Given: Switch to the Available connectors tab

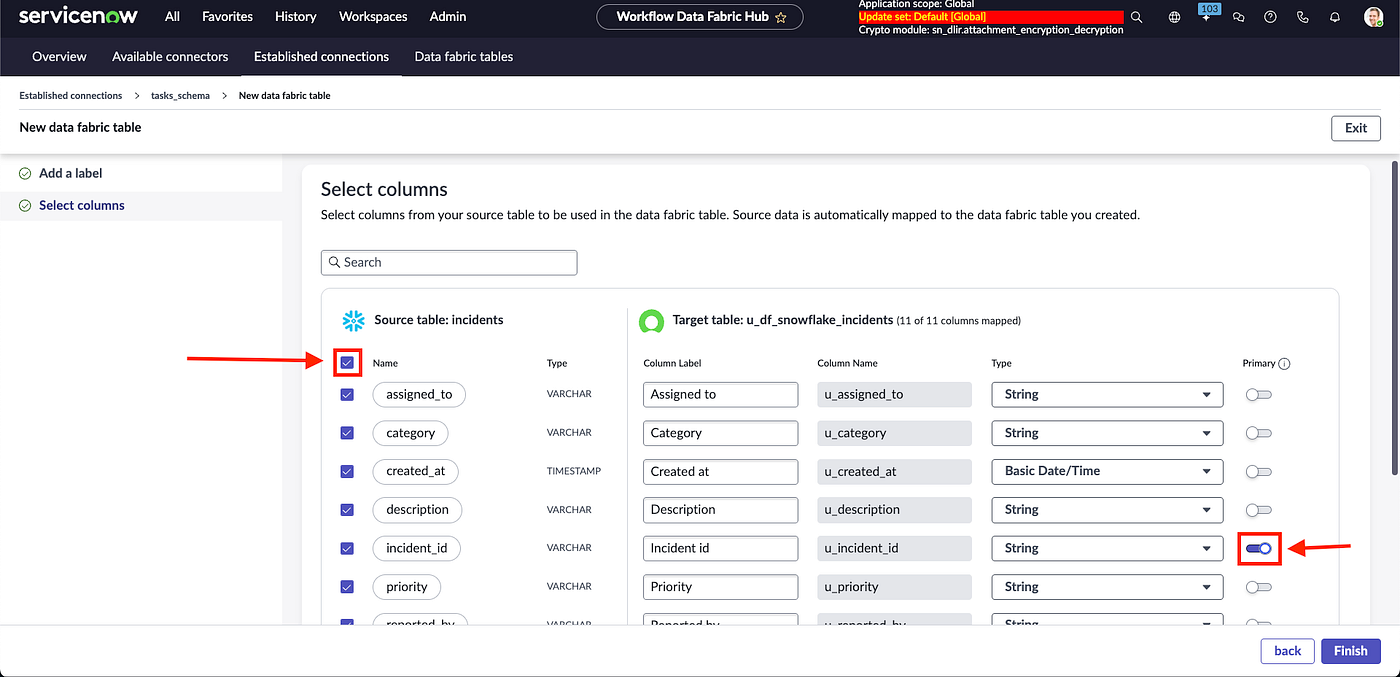Looking at the screenshot, I should pos(170,57).
